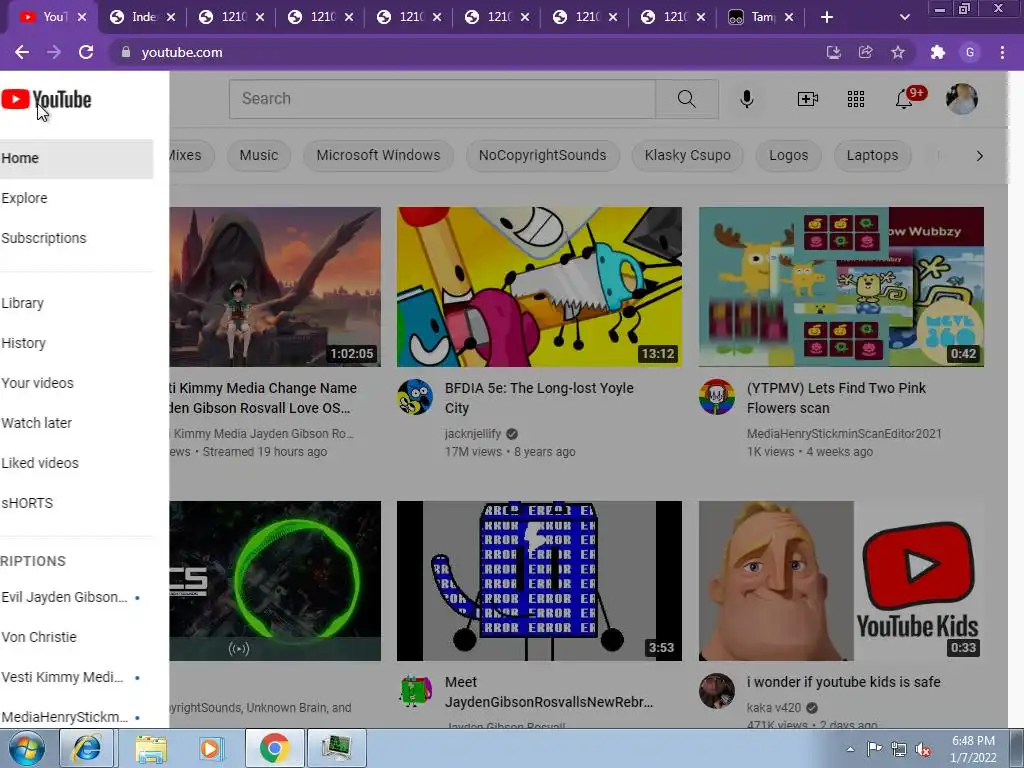Click the Chrome taskbar icon

(x=274, y=748)
